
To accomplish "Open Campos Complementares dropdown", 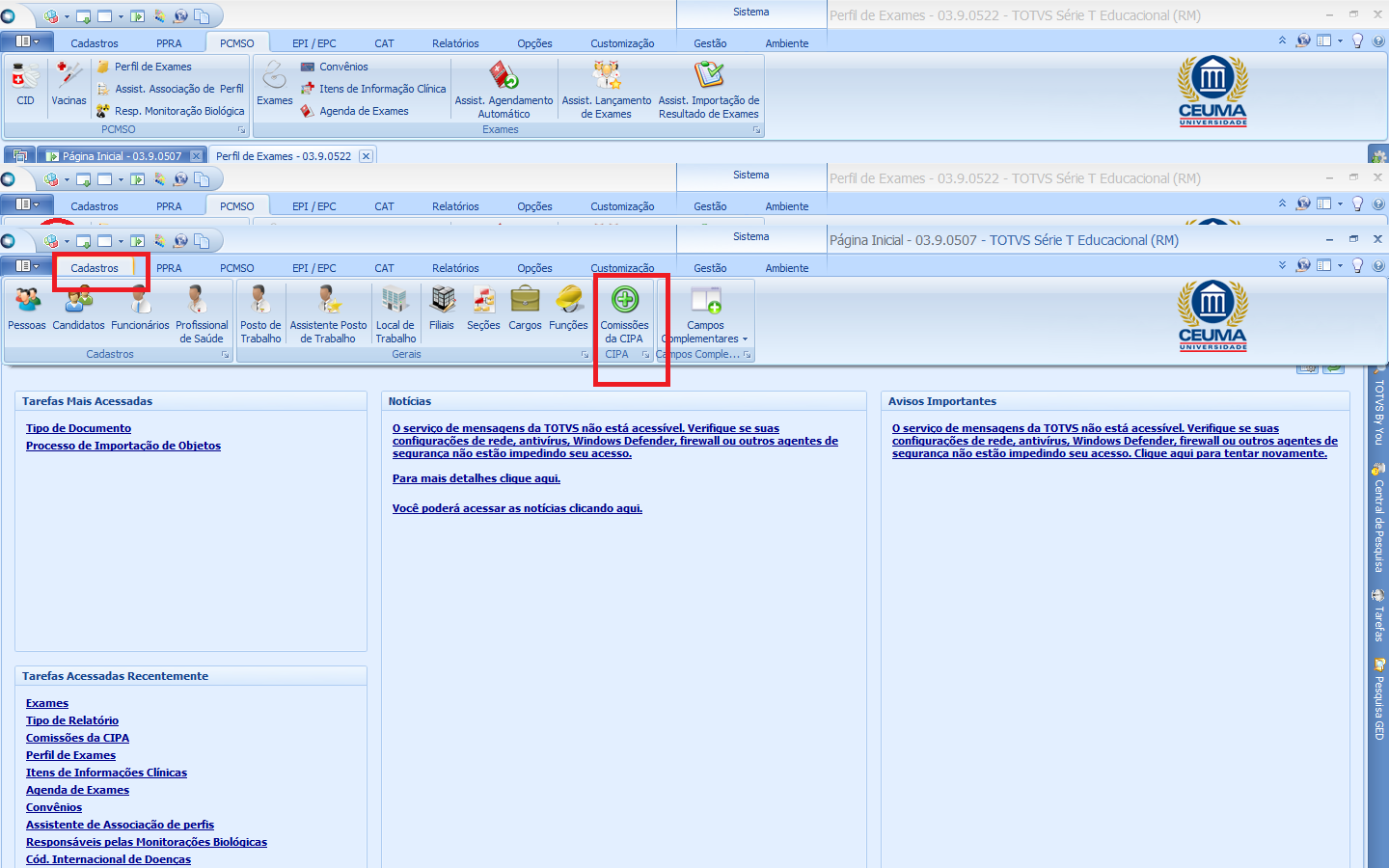I will 705,314.
